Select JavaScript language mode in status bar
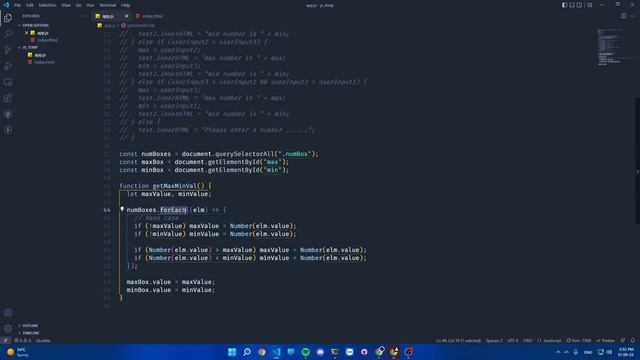 549,340
